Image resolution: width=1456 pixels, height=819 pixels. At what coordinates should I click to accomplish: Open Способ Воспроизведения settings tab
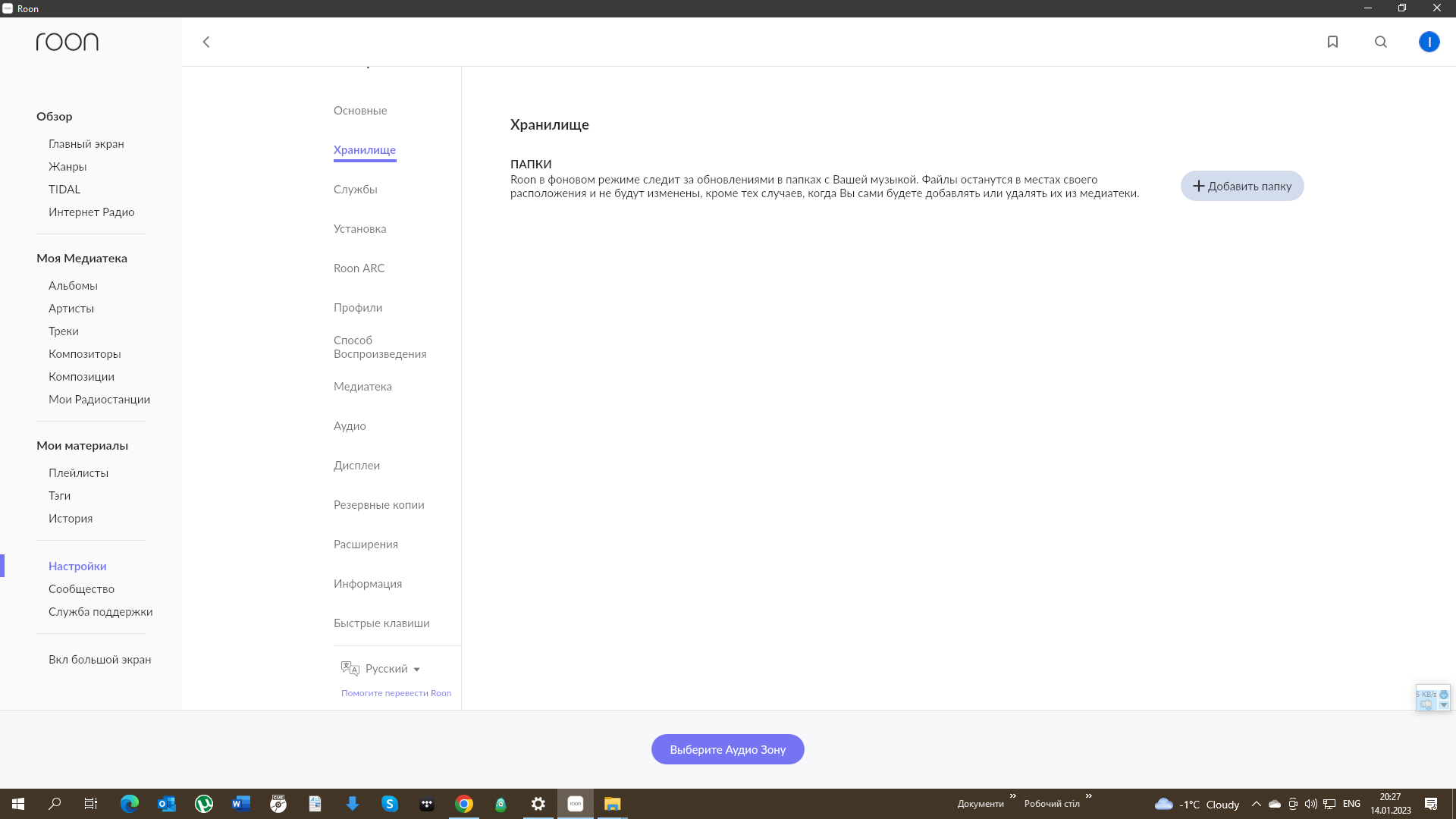380,347
